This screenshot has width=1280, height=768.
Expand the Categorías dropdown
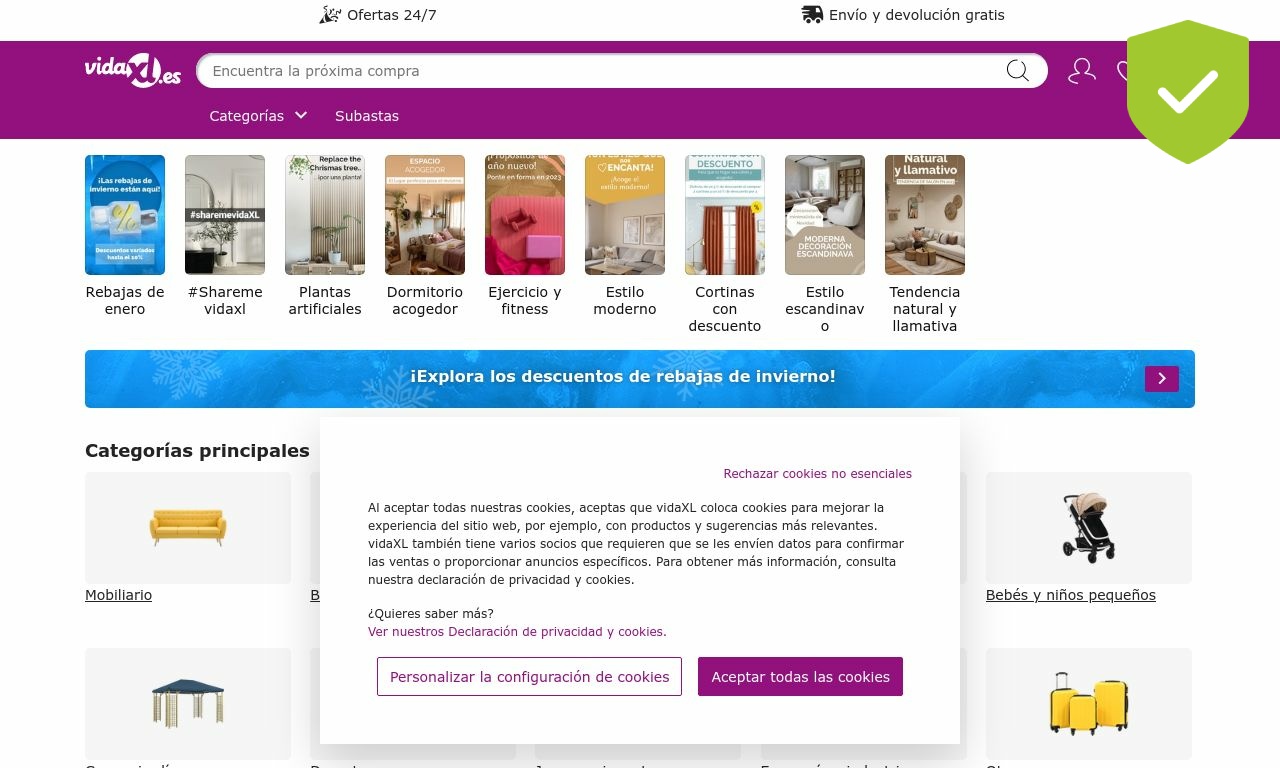258,116
